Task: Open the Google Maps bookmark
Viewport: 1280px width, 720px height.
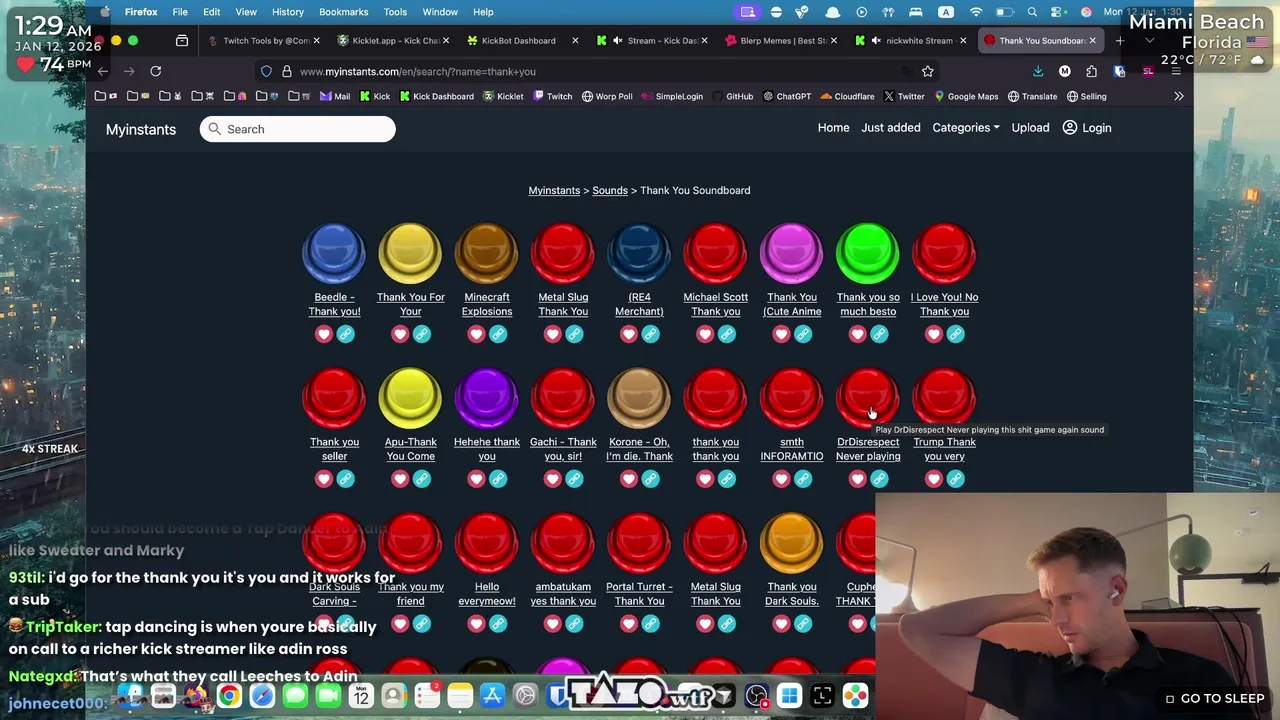Action: (x=966, y=96)
